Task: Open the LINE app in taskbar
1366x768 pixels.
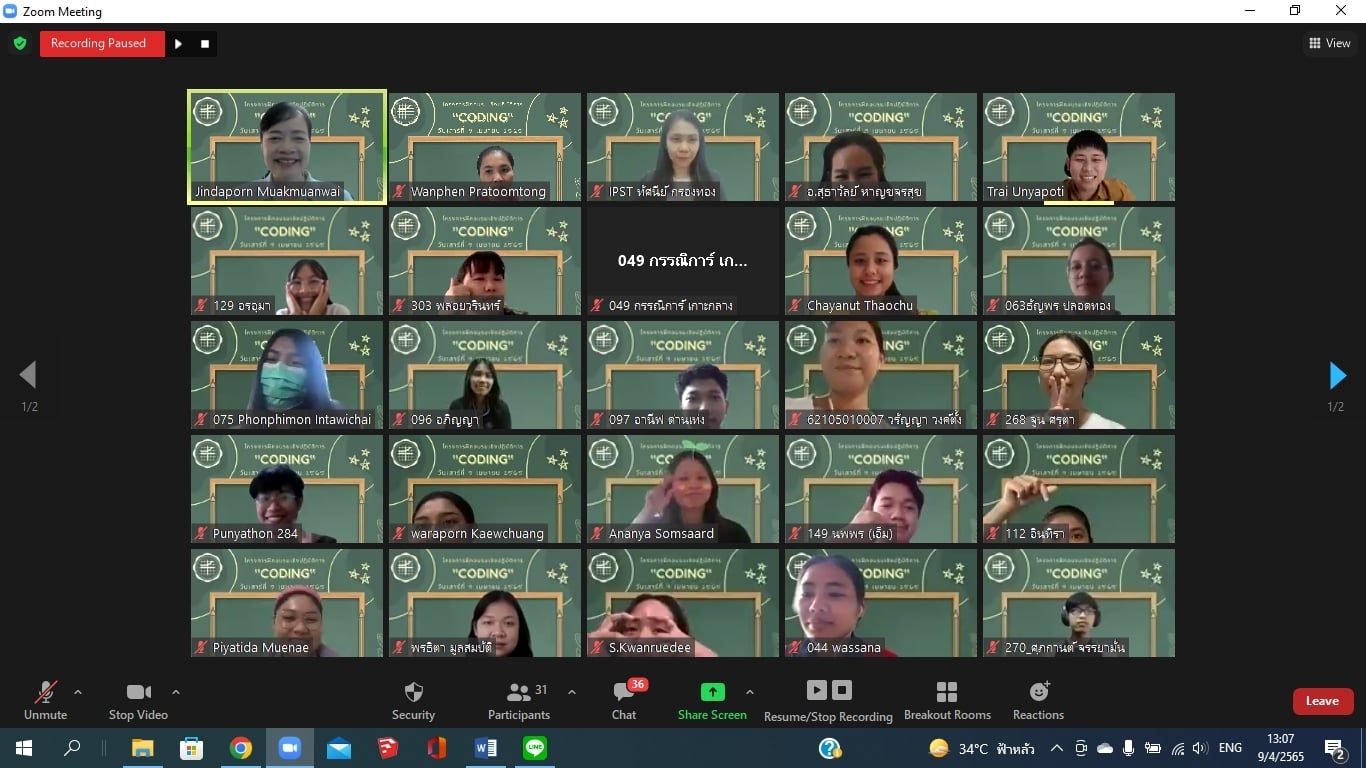Action: (x=535, y=748)
